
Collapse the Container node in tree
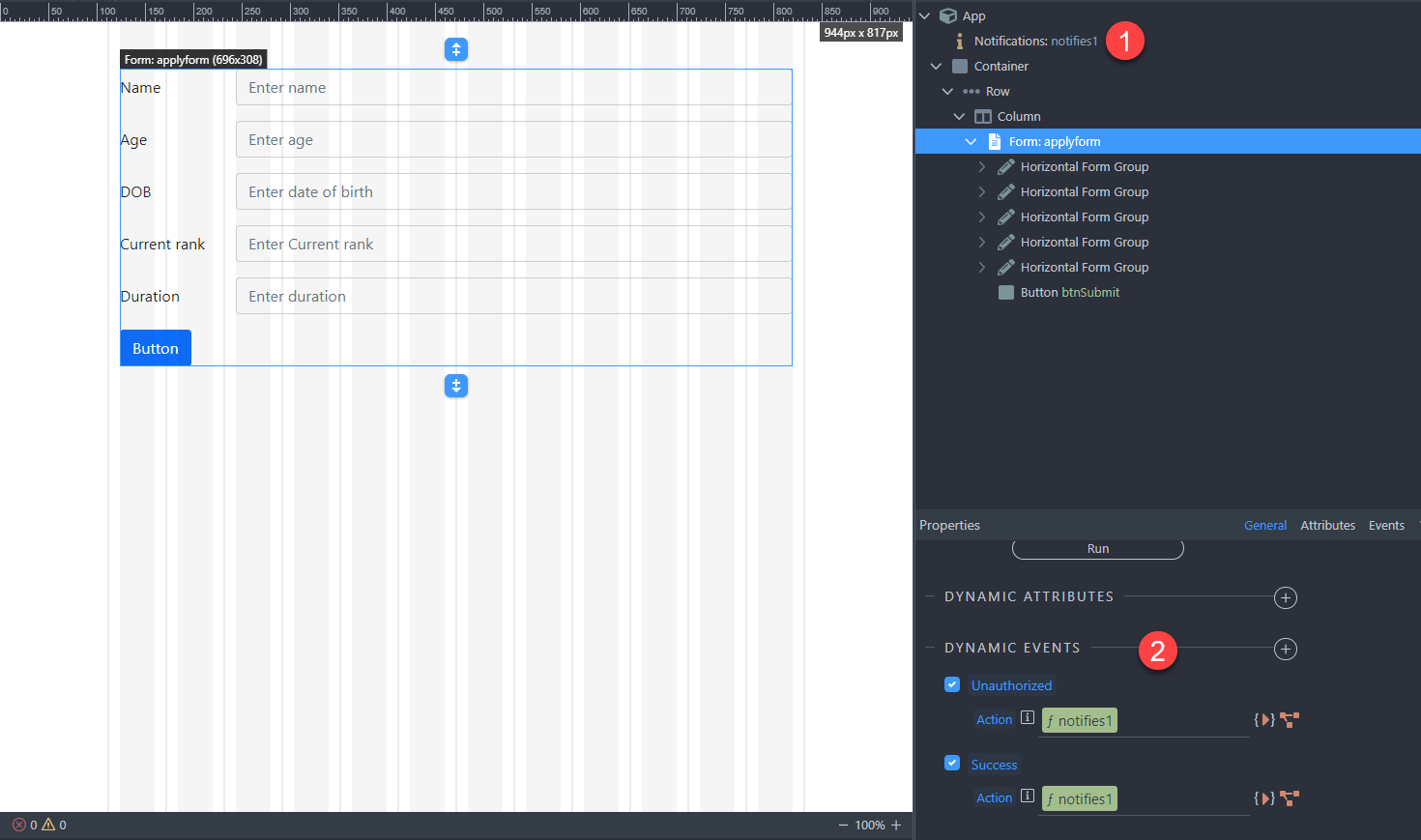tap(936, 67)
